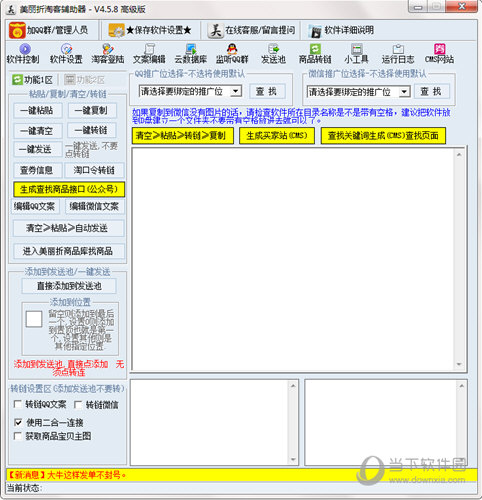Click yellow 生成查找商品接口(公众号) button
Viewport: 482px width, 500px height.
tap(69, 189)
